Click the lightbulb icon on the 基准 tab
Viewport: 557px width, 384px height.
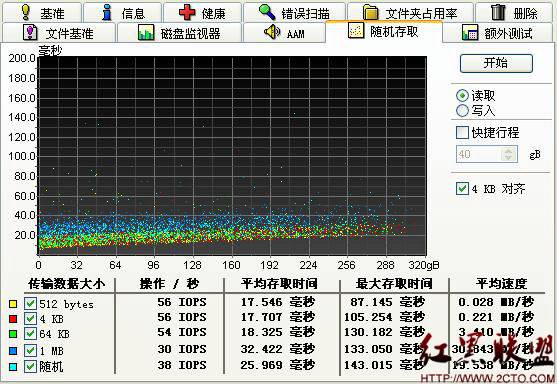[x=25, y=12]
